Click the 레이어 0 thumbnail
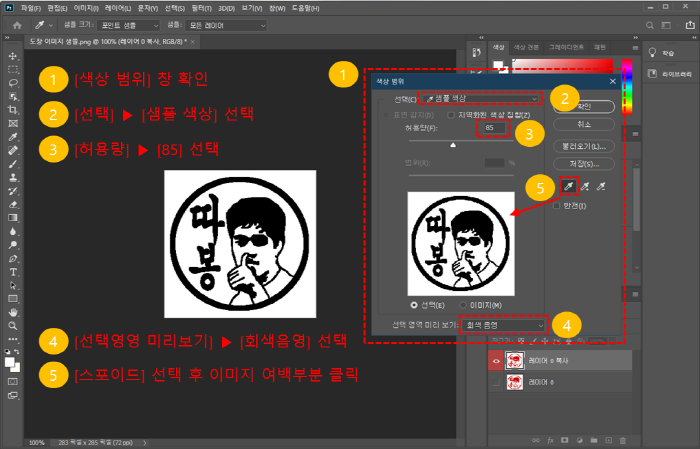 515,382
